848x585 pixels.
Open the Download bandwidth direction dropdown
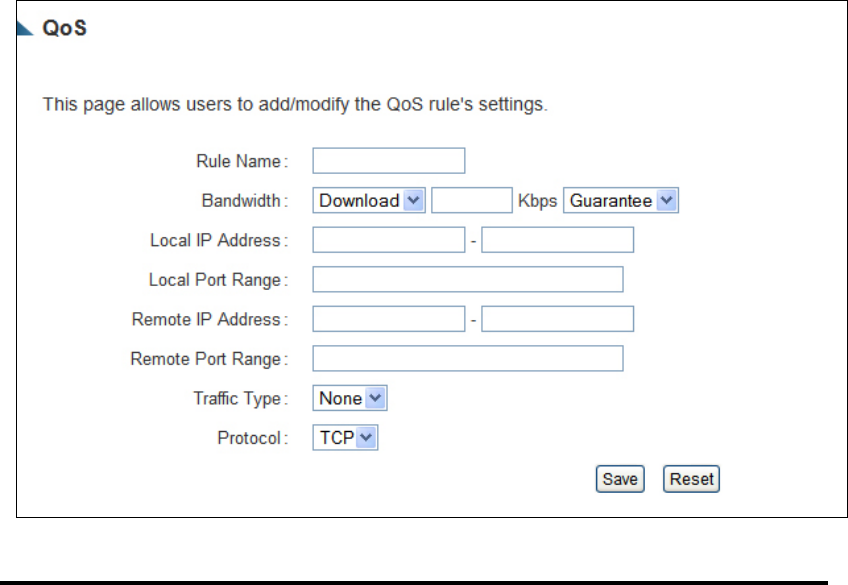pos(369,201)
